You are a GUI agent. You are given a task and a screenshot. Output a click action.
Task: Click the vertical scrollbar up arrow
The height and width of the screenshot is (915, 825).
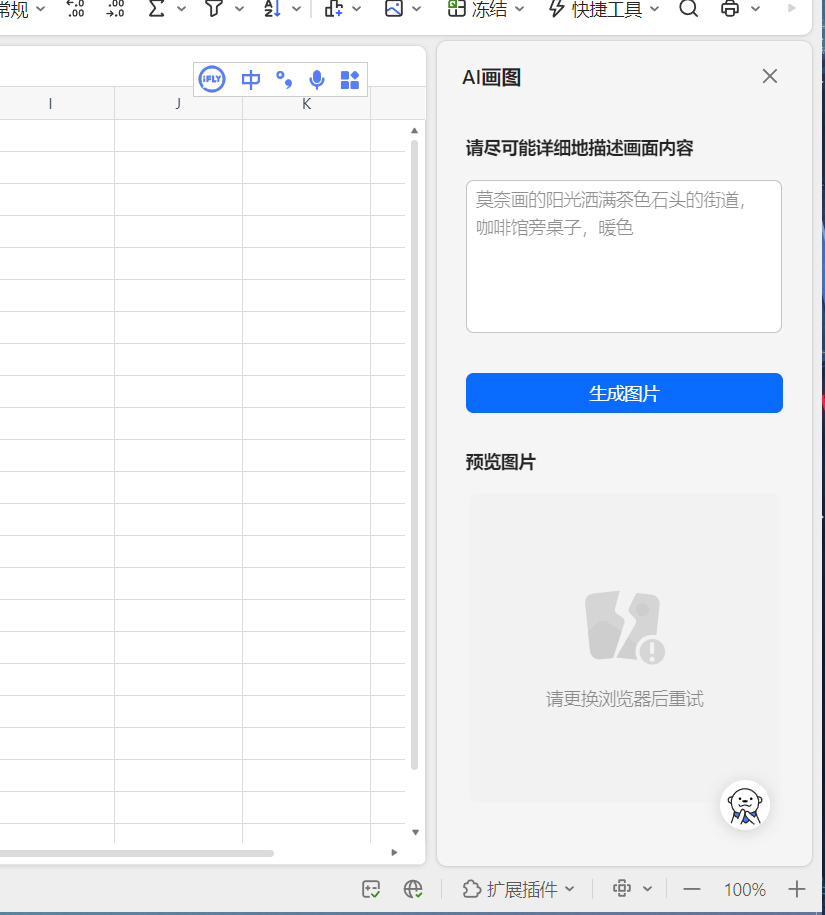tap(414, 131)
